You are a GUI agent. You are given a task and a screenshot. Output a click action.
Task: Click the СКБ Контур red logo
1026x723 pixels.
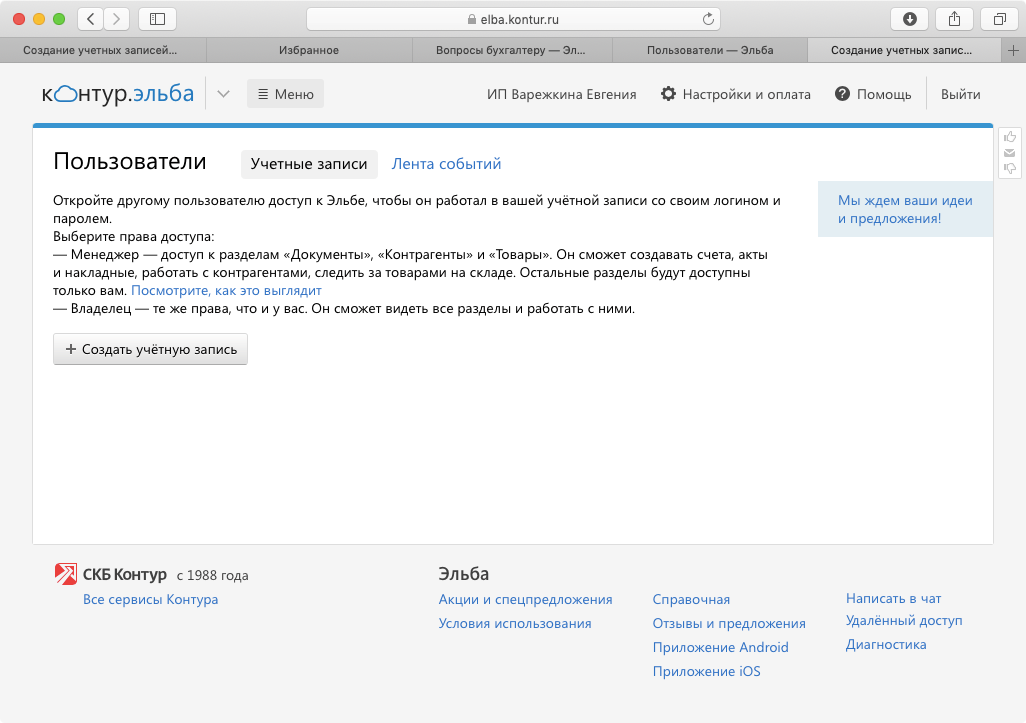click(65, 574)
